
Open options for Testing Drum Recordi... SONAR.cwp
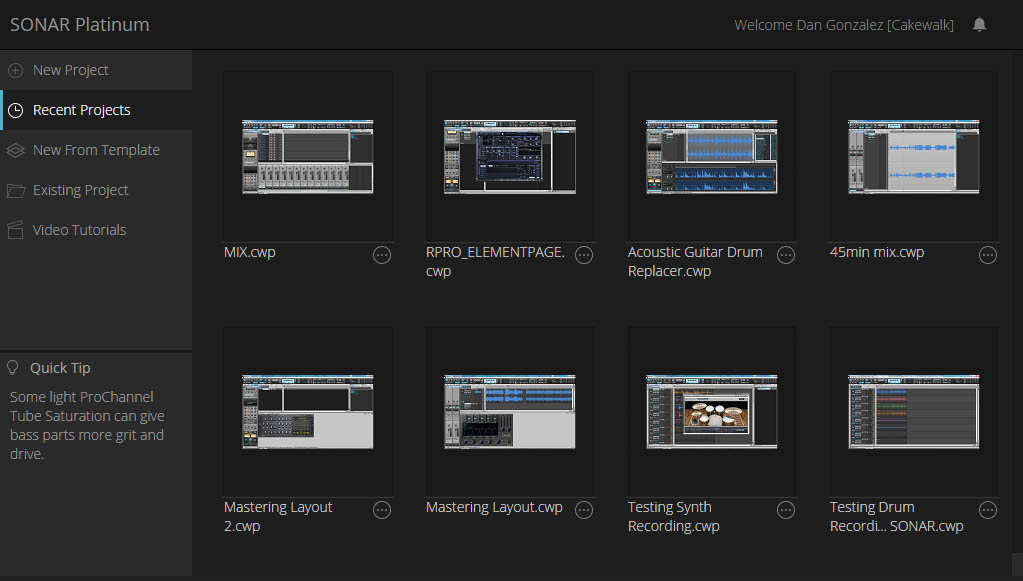[988, 510]
